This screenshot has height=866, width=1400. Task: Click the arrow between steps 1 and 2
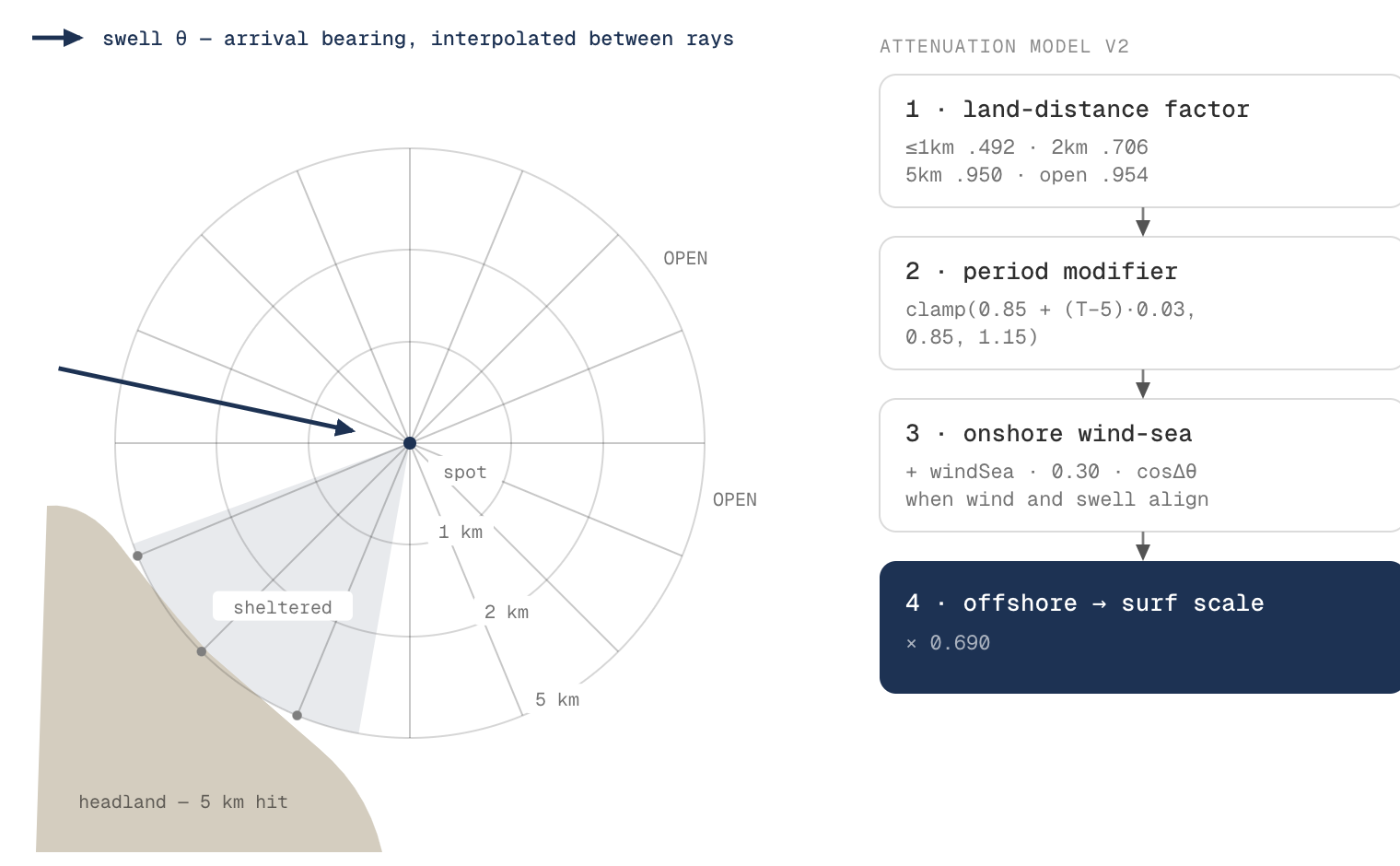pos(1143,222)
